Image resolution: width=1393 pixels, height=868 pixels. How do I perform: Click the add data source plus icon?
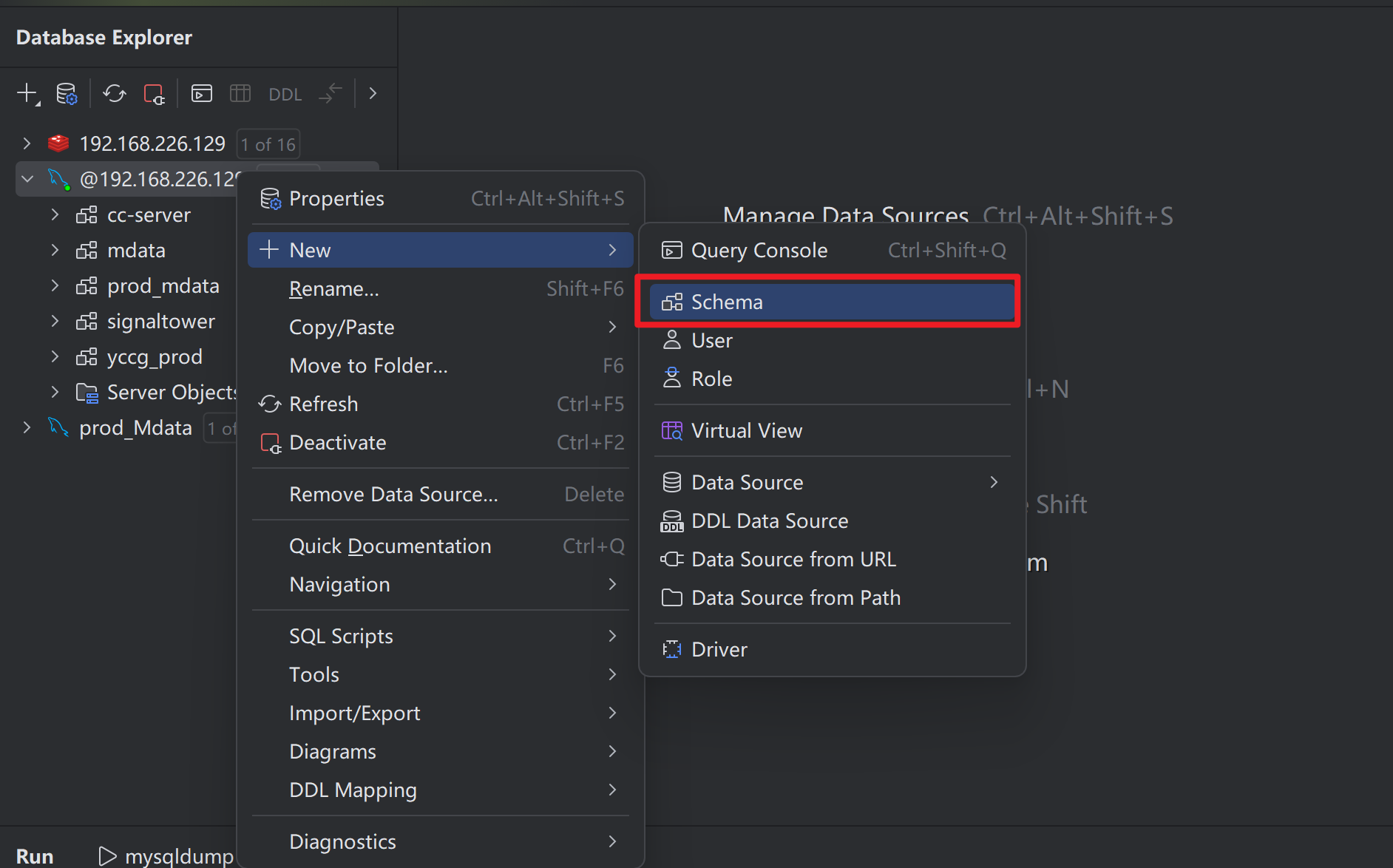[27, 94]
